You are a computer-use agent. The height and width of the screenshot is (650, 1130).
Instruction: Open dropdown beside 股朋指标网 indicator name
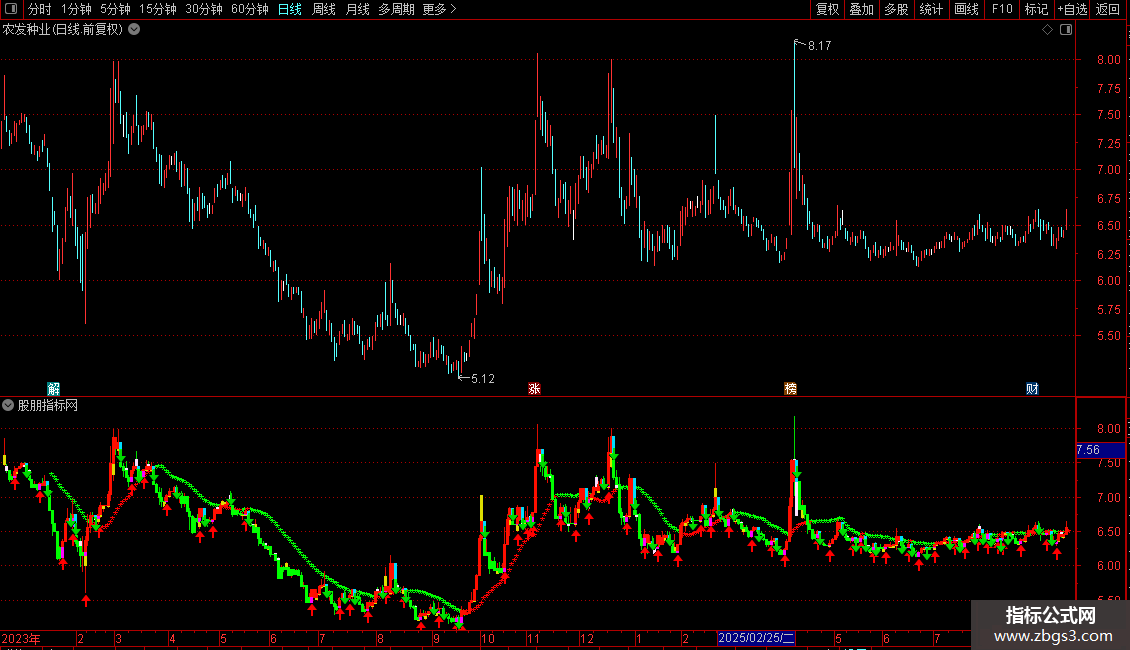[8, 405]
